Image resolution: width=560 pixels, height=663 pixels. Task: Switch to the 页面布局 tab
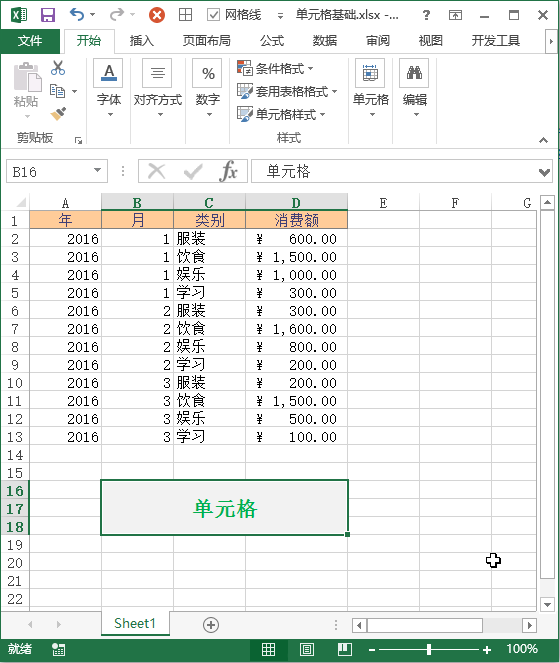206,41
